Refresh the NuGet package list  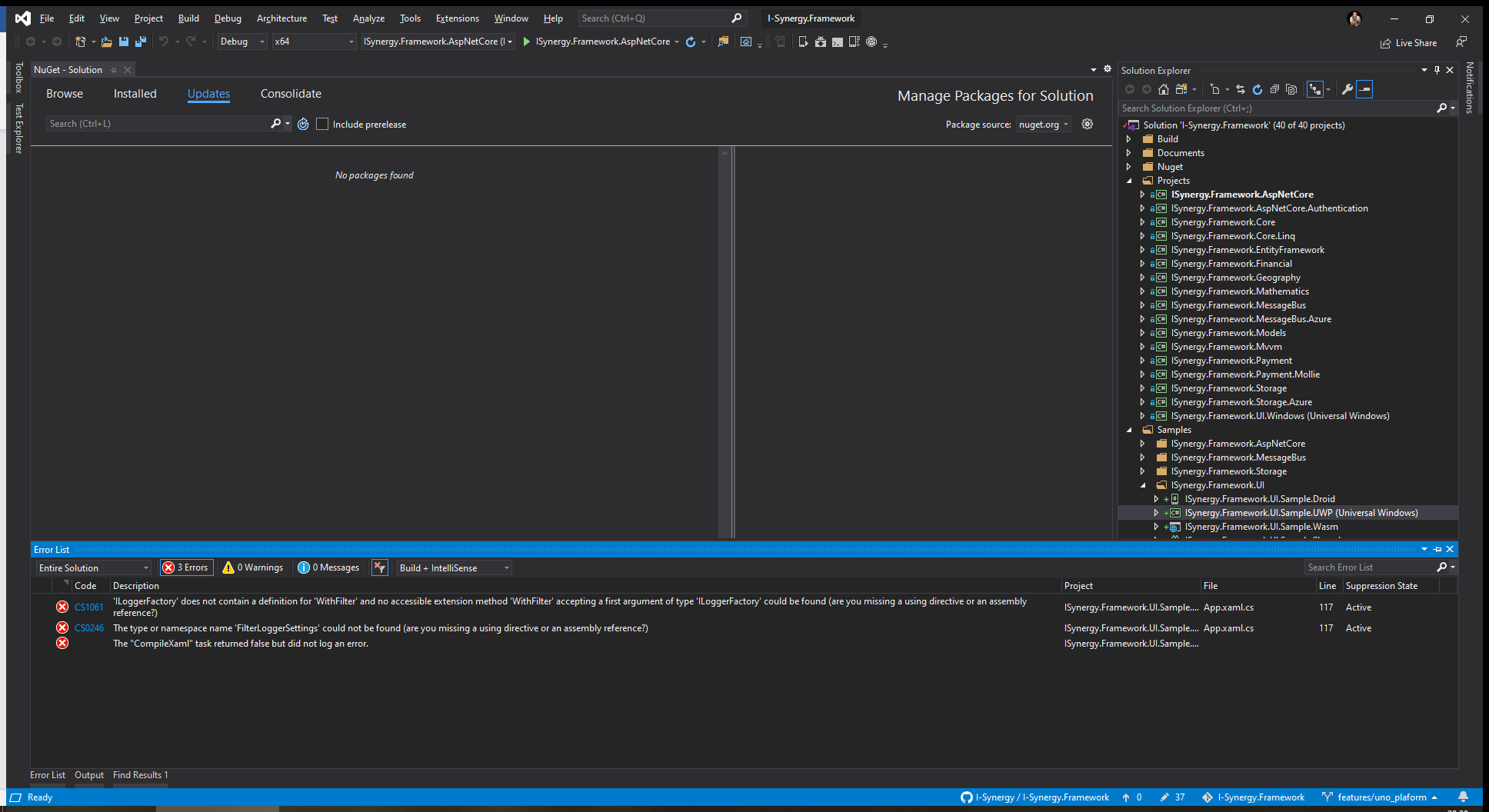303,124
